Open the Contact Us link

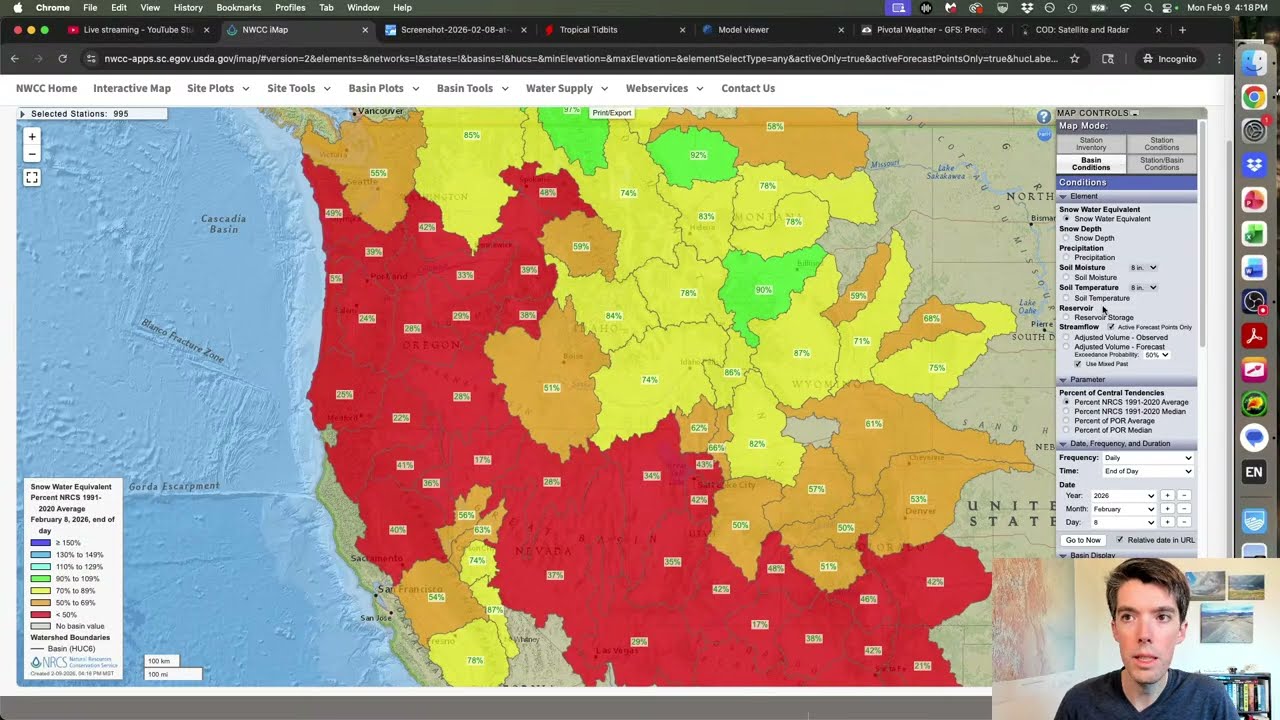[x=748, y=88]
